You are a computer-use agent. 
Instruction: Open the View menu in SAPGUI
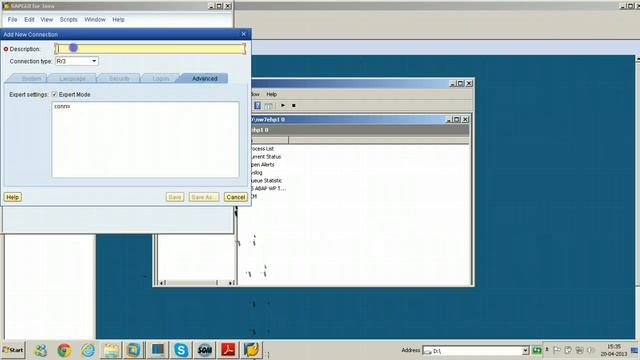coord(47,20)
